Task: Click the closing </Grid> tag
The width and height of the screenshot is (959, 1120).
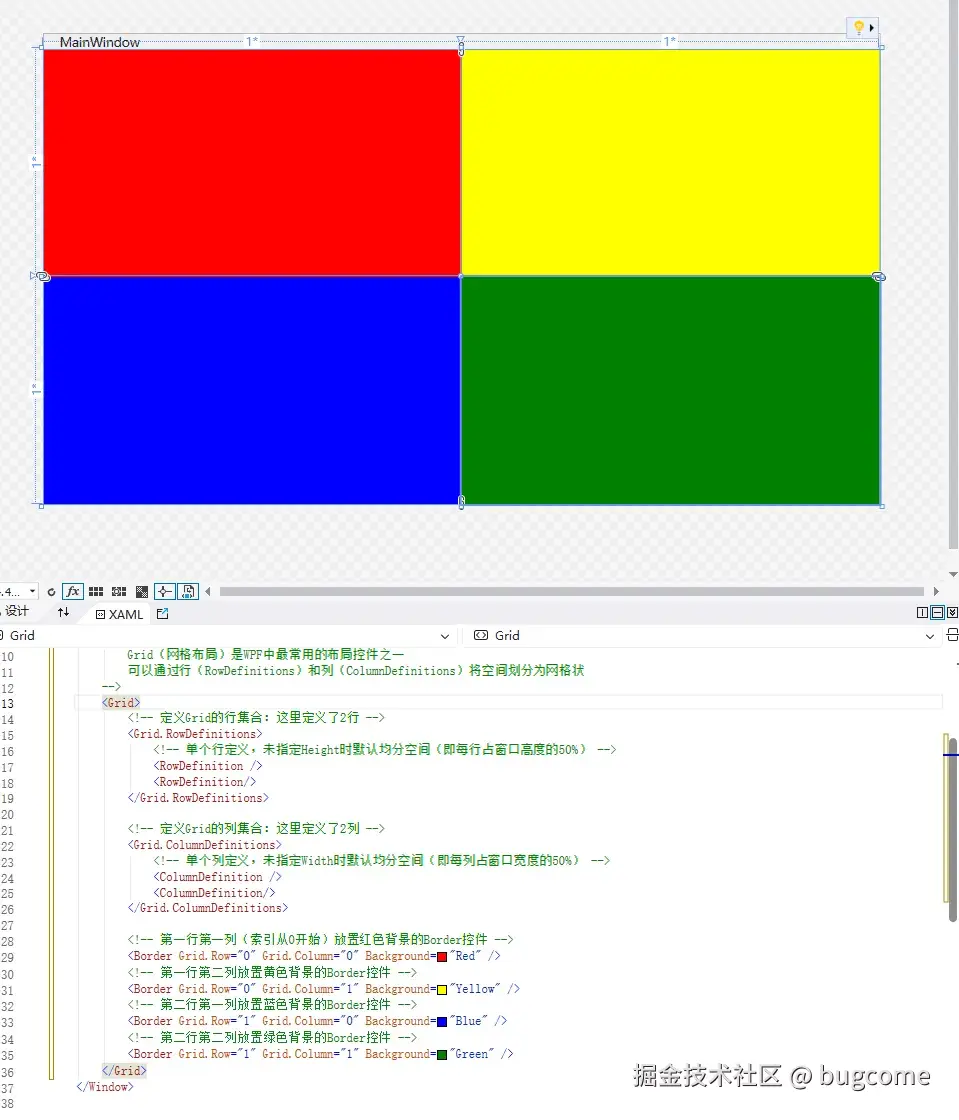Action: pyautogui.click(x=124, y=1071)
